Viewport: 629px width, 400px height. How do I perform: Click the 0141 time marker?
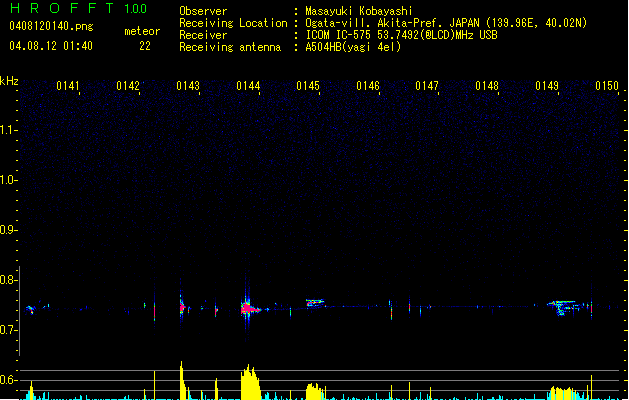click(x=68, y=86)
